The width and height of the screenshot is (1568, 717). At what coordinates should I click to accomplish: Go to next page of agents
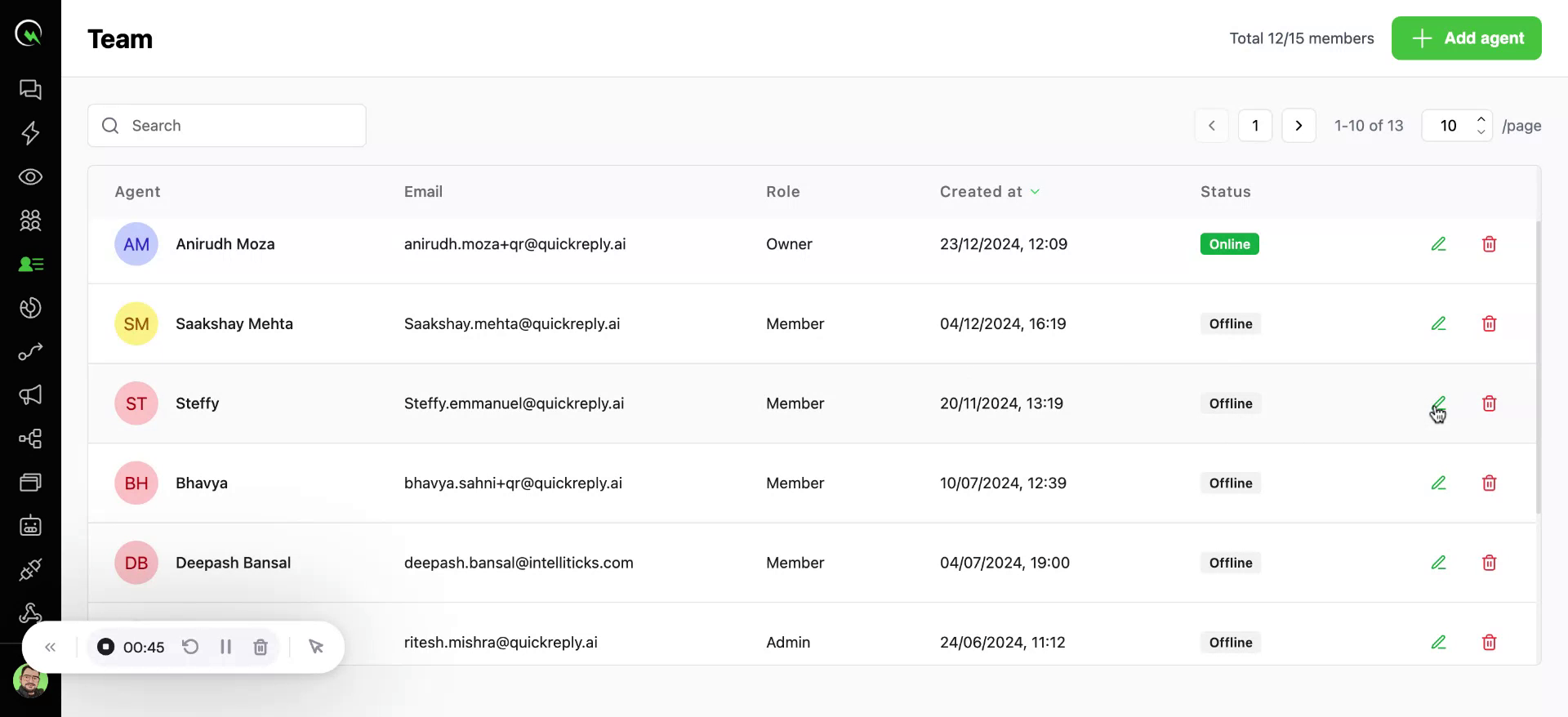coord(1298,126)
